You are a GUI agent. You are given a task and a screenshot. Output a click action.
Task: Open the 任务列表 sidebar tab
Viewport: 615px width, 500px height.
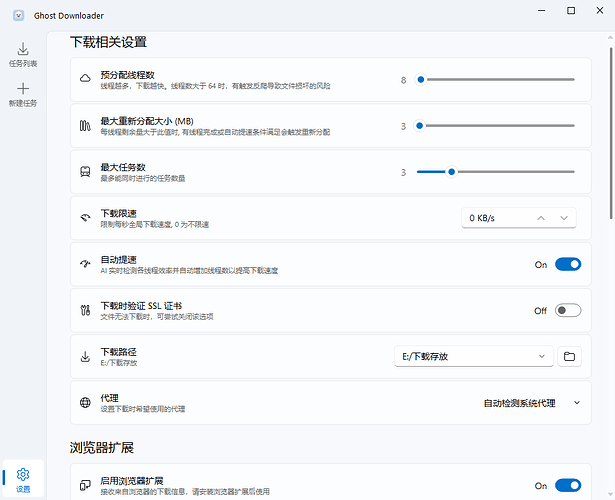tap(23, 54)
